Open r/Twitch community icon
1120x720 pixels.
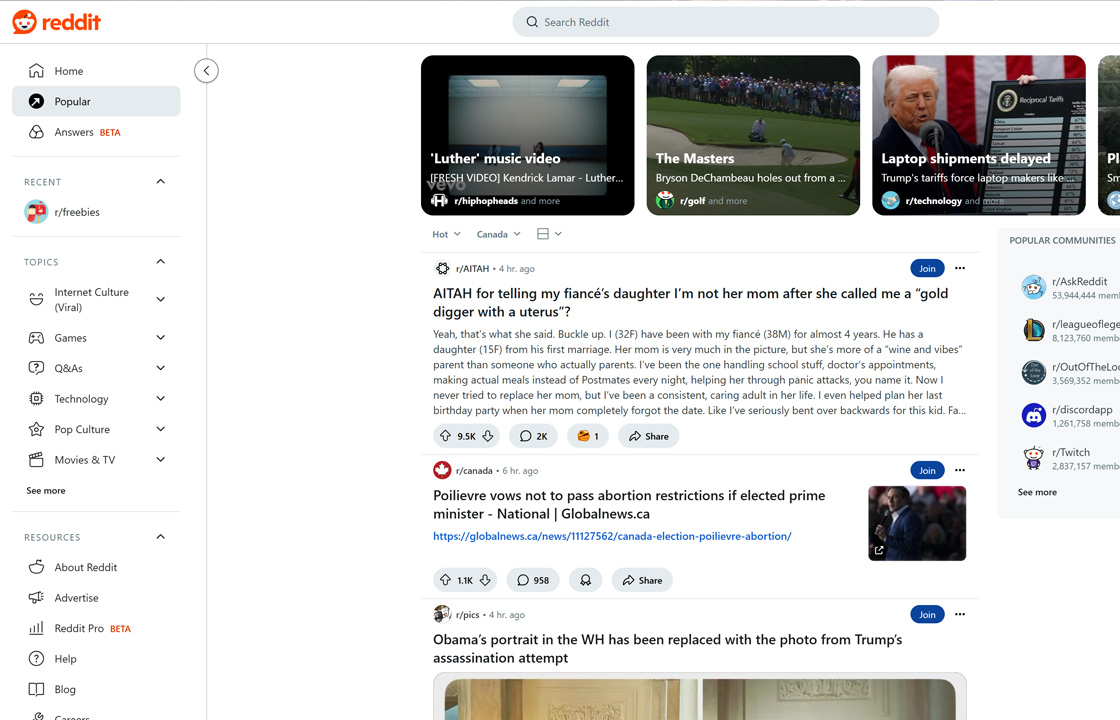coord(1034,458)
